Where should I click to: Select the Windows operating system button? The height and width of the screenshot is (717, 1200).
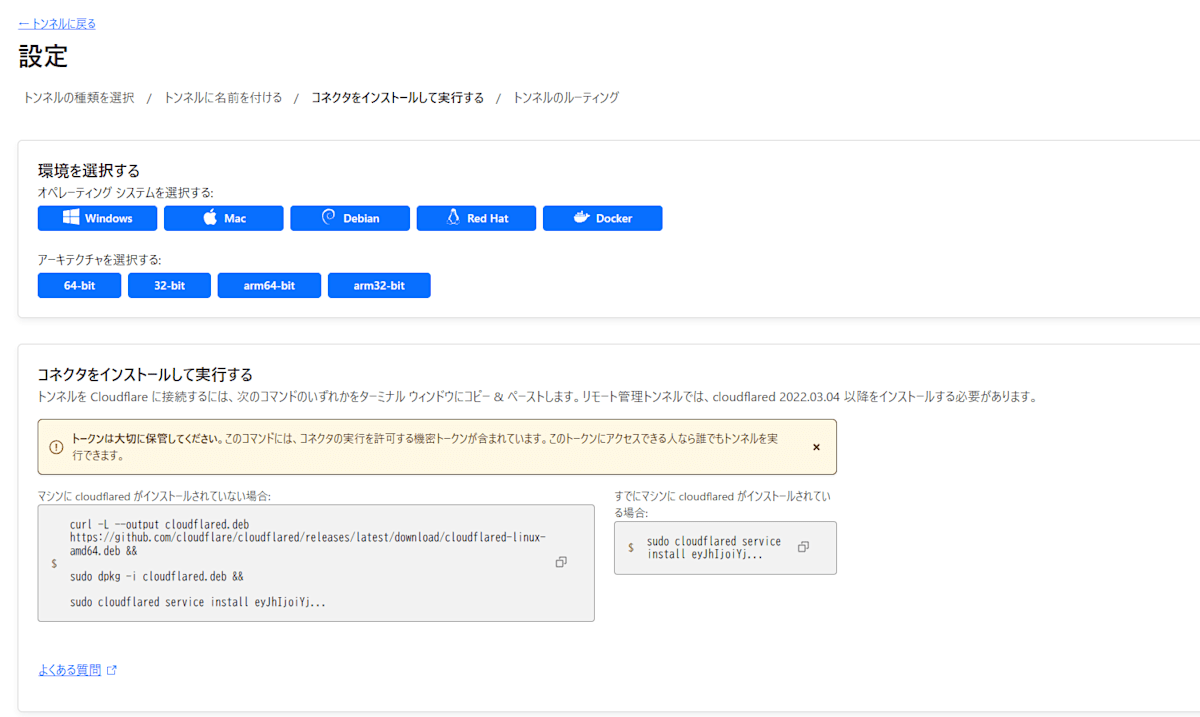click(x=98, y=218)
